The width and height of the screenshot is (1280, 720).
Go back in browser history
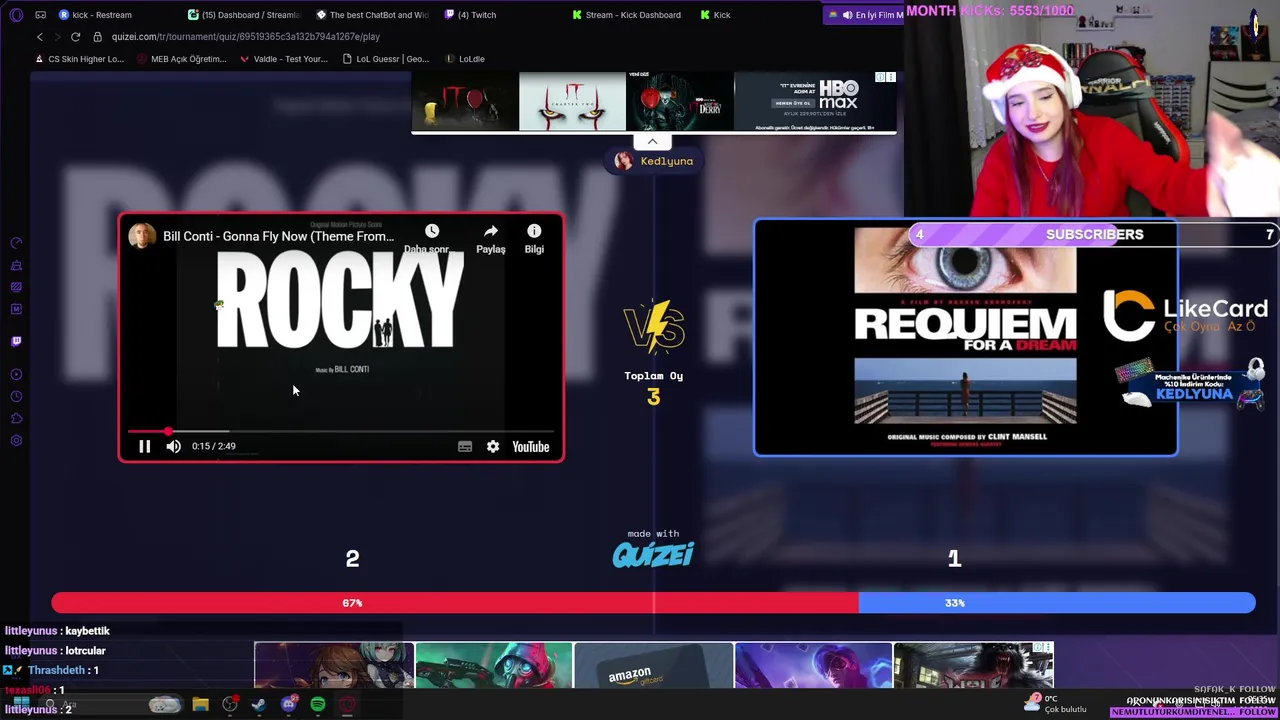[x=40, y=37]
